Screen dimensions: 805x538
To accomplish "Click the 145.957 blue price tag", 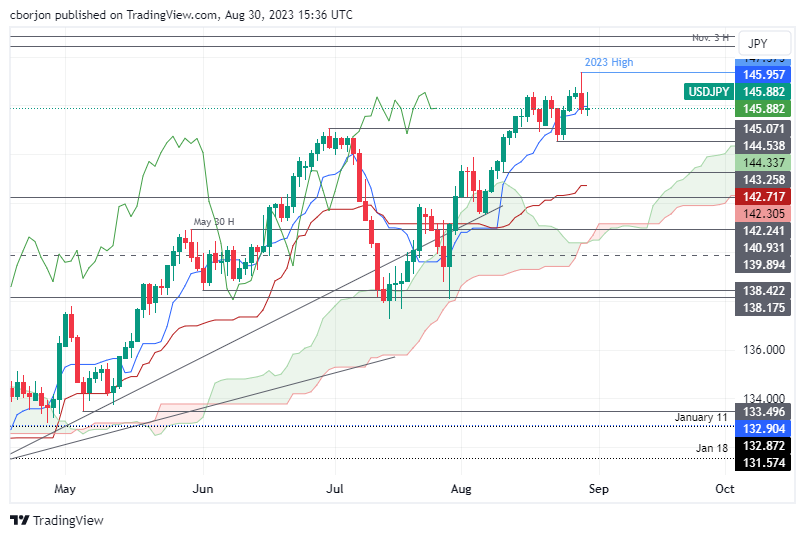I will click(765, 75).
